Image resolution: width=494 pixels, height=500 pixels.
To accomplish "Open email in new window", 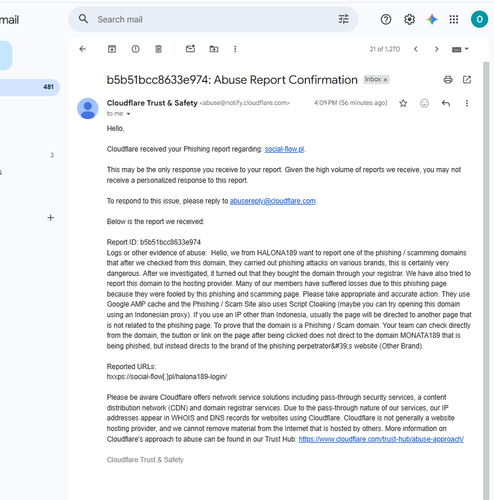I will 467,80.
